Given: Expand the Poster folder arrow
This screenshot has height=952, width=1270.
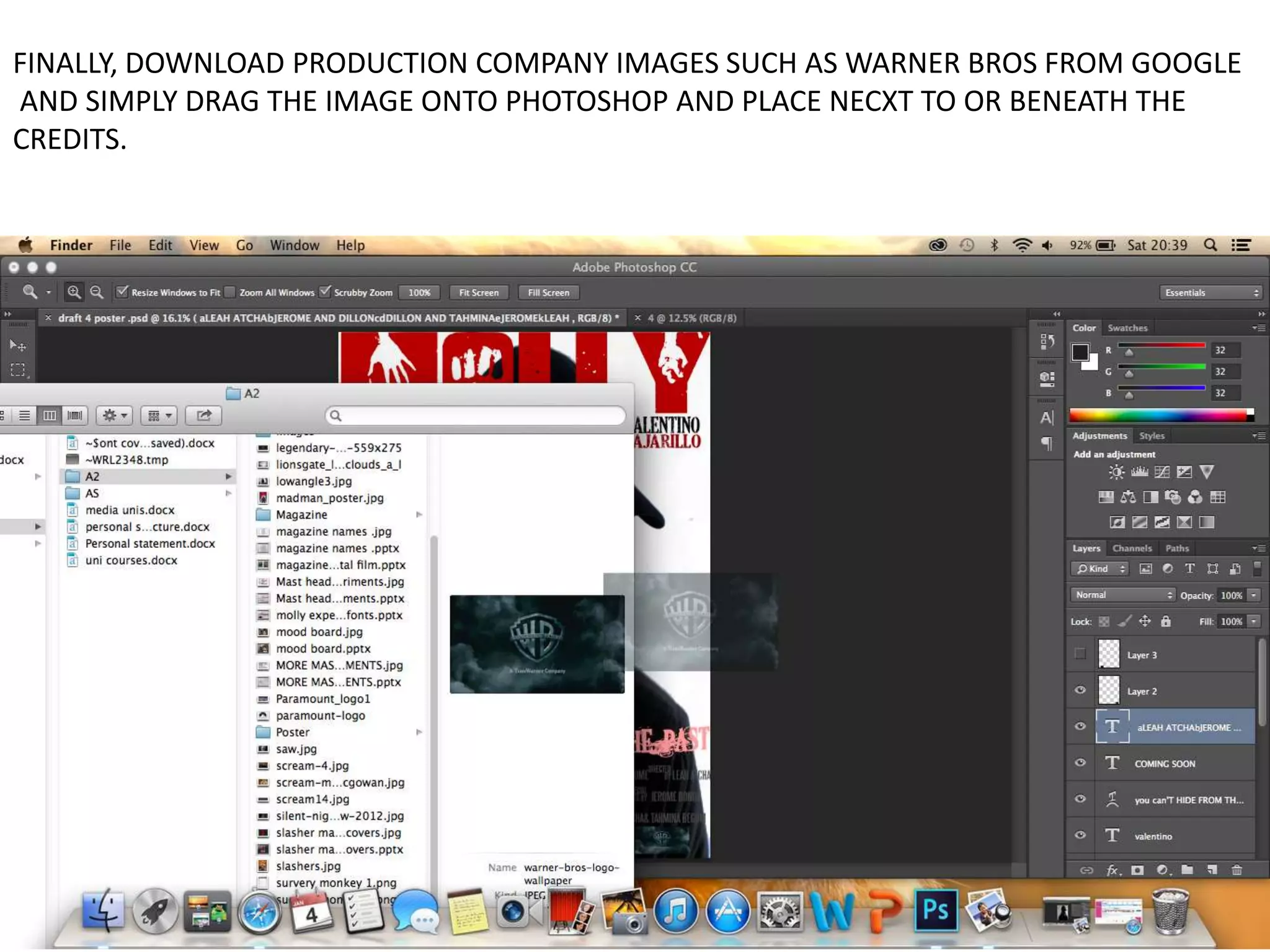Looking at the screenshot, I should click(x=420, y=732).
